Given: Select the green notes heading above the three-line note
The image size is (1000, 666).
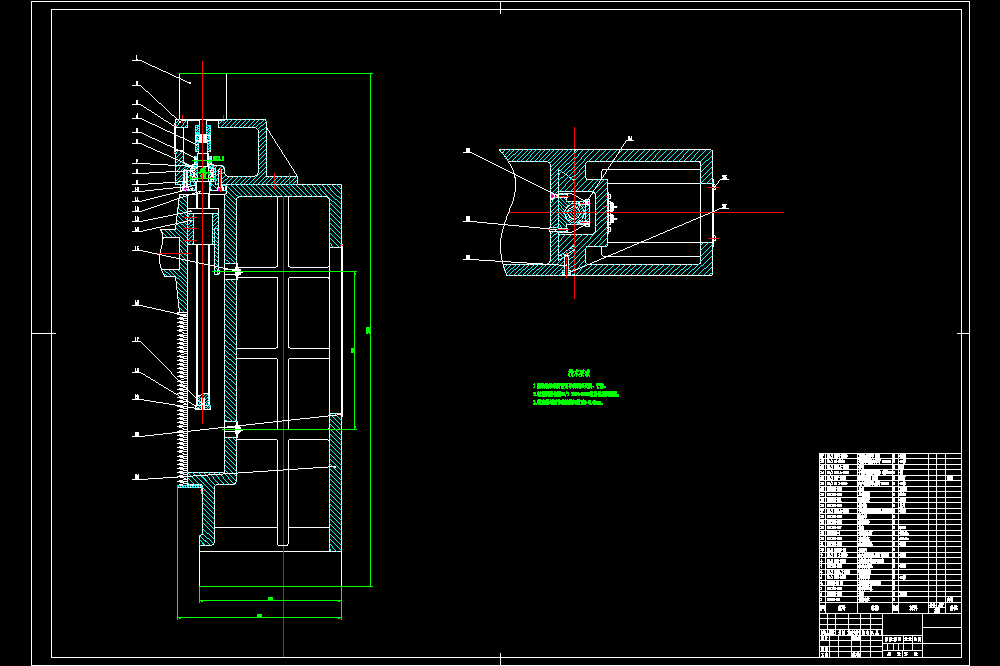Looking at the screenshot, I should (580, 373).
